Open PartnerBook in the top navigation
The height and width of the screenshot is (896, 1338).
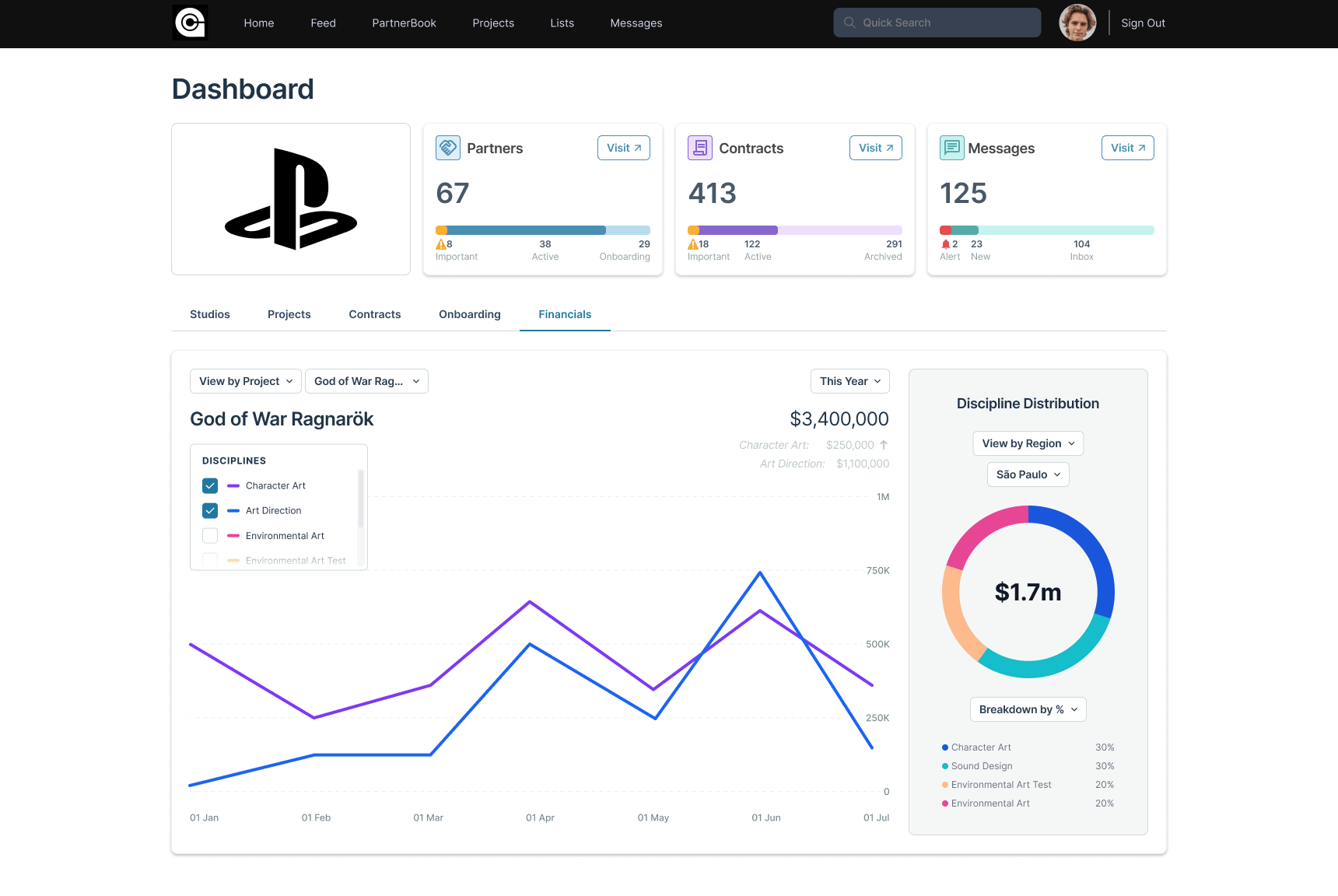tap(404, 23)
